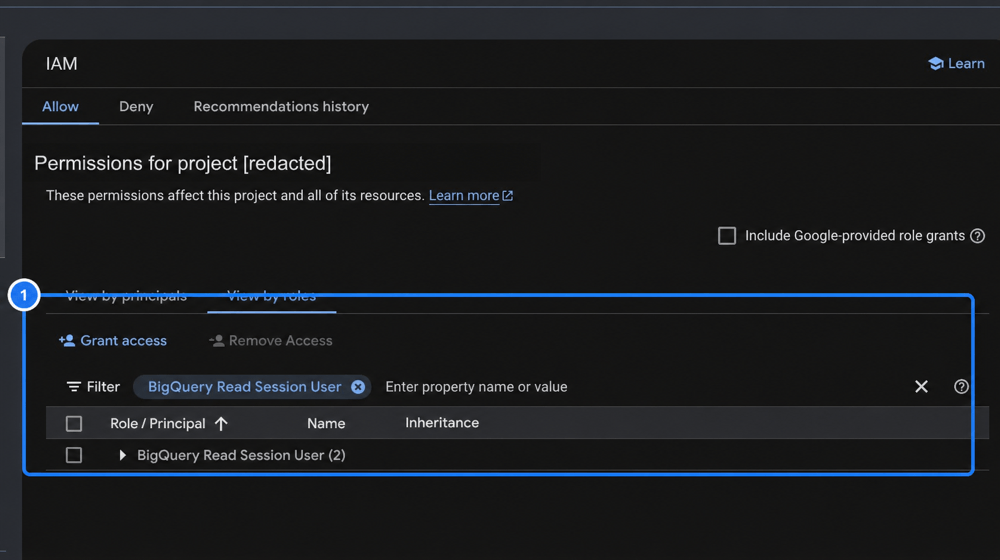Open the Recommendations history tab

(x=281, y=107)
